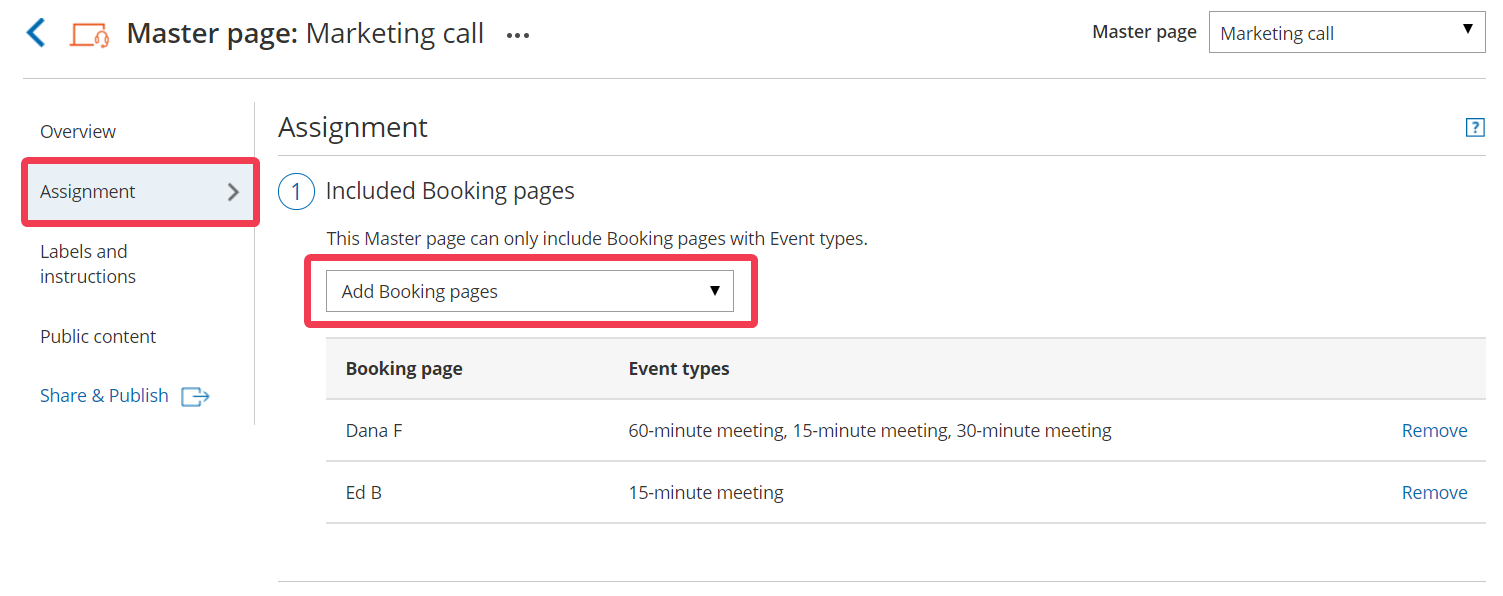Click the Share & Publish export icon
This screenshot has width=1503, height=596.
(195, 397)
